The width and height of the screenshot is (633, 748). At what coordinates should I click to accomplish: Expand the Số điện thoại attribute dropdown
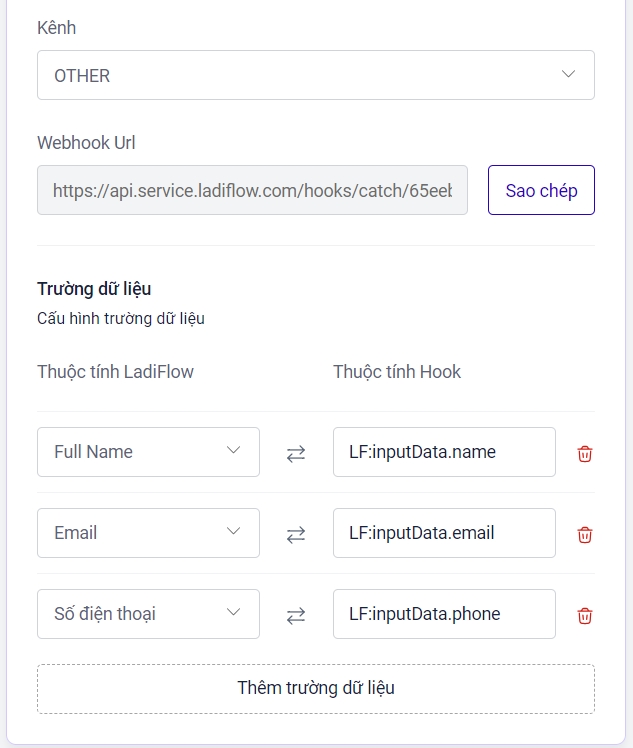(148, 614)
